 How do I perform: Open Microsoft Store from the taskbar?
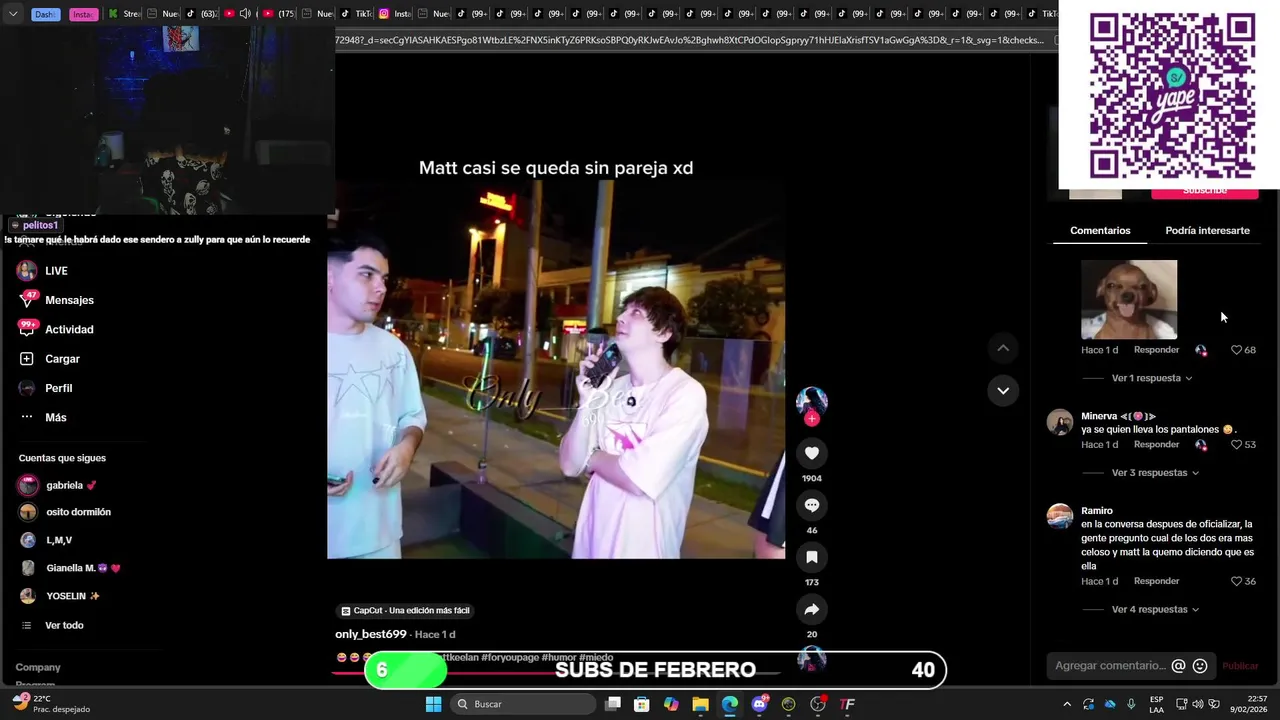642,704
